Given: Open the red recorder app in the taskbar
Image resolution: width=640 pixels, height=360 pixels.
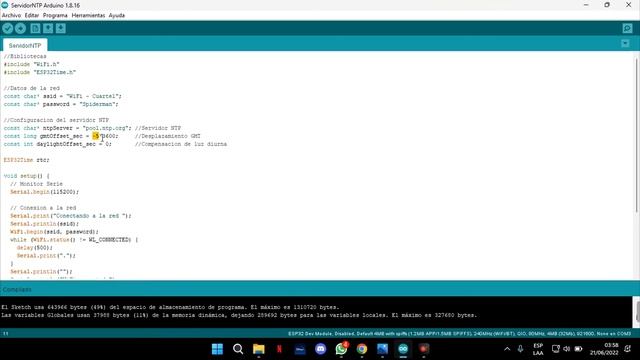Looking at the screenshot, I should point(424,349).
